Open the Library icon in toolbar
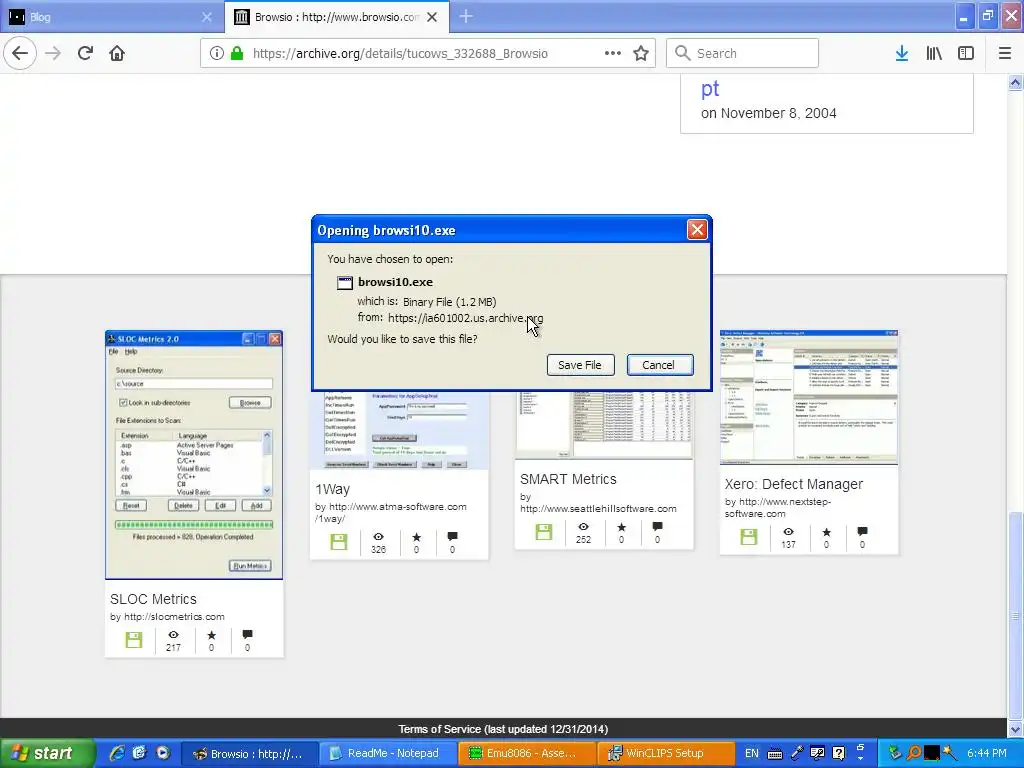 pyautogui.click(x=934, y=53)
